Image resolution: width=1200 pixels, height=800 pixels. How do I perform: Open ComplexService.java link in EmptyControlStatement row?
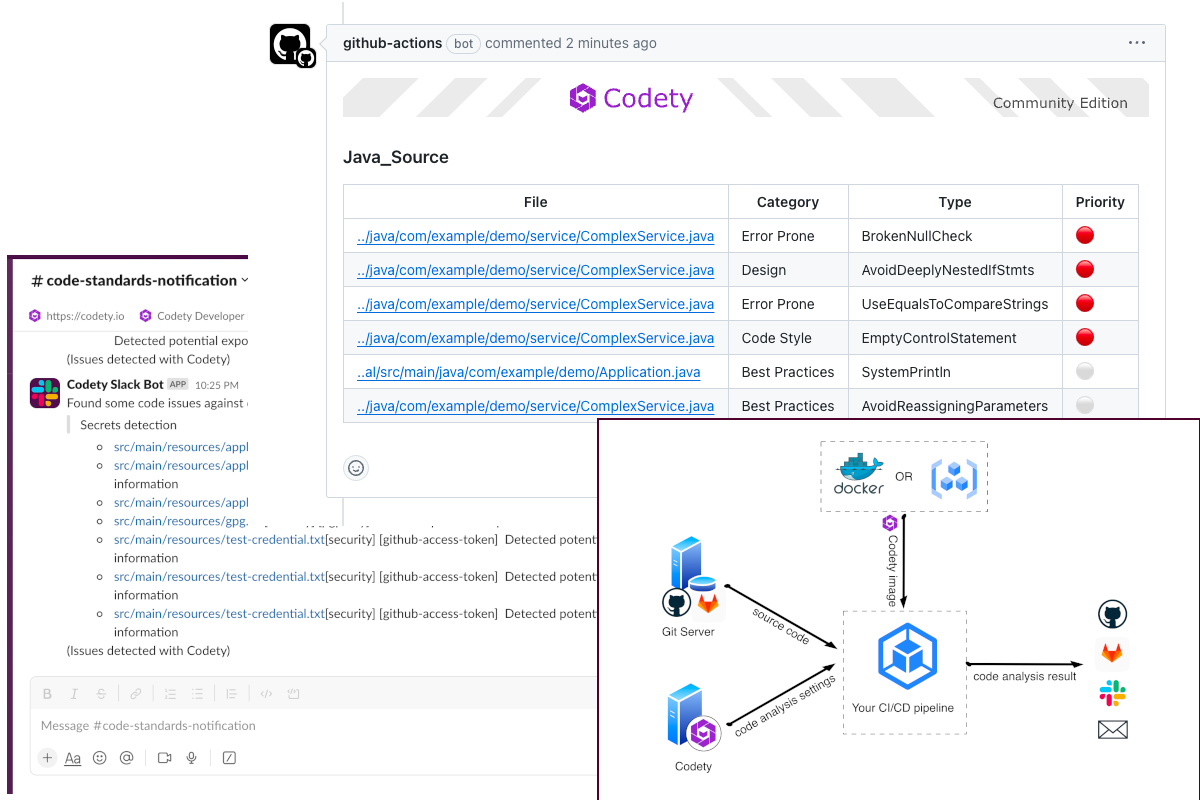coord(535,338)
